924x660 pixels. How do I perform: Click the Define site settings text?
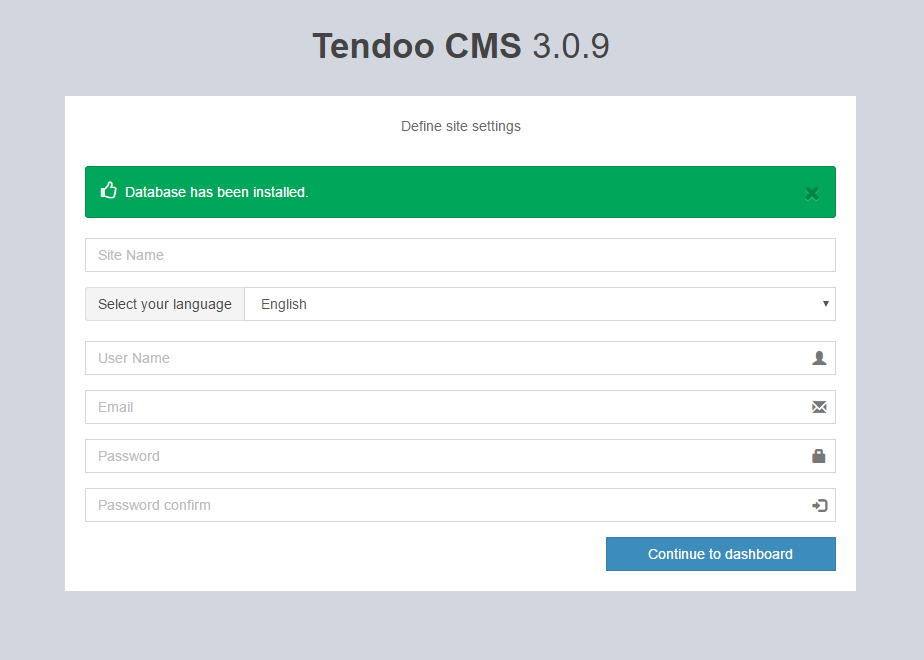click(461, 126)
